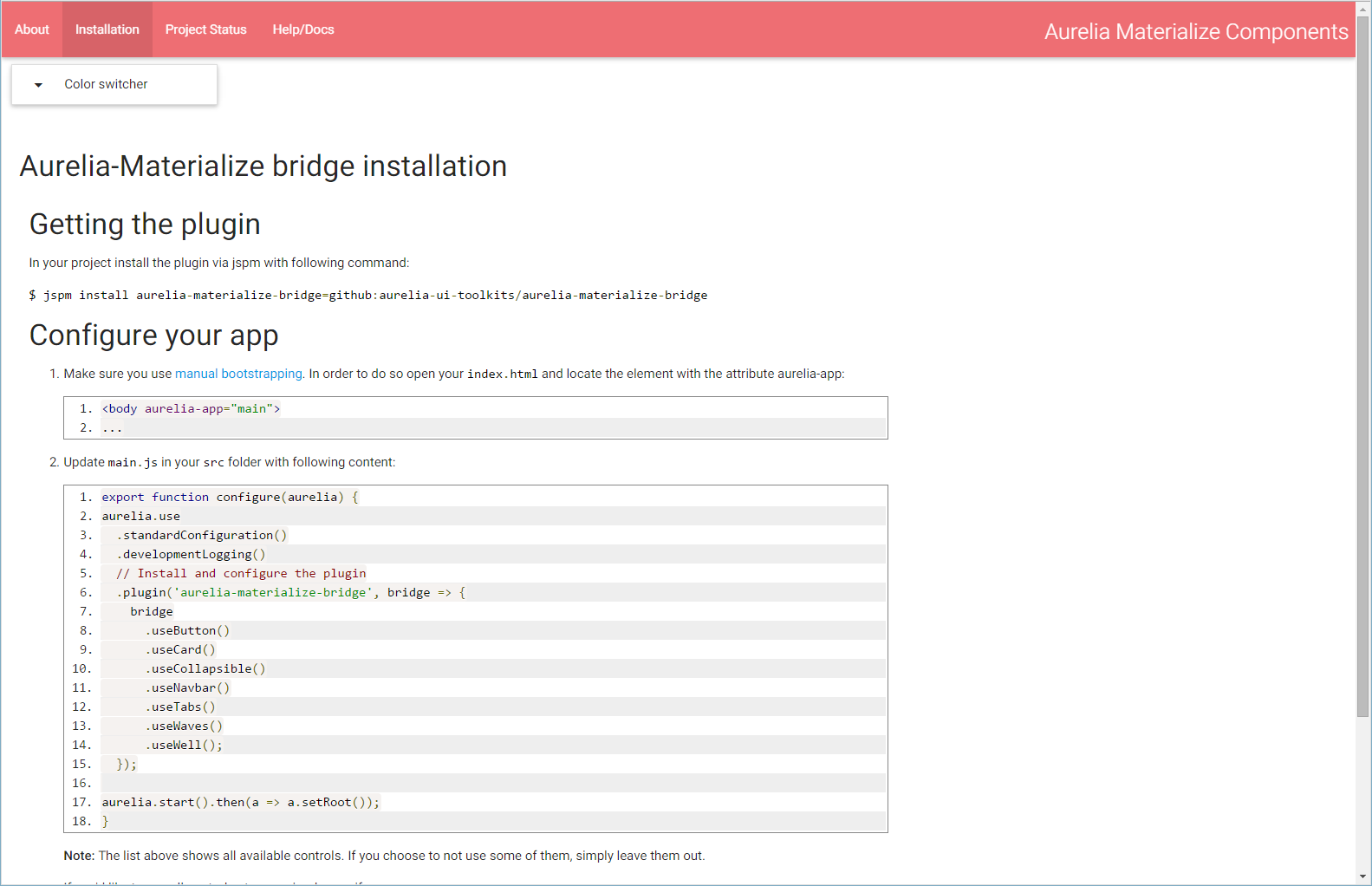
Task: Click the 'Note:' paragraph about available controls
Action: click(384, 856)
